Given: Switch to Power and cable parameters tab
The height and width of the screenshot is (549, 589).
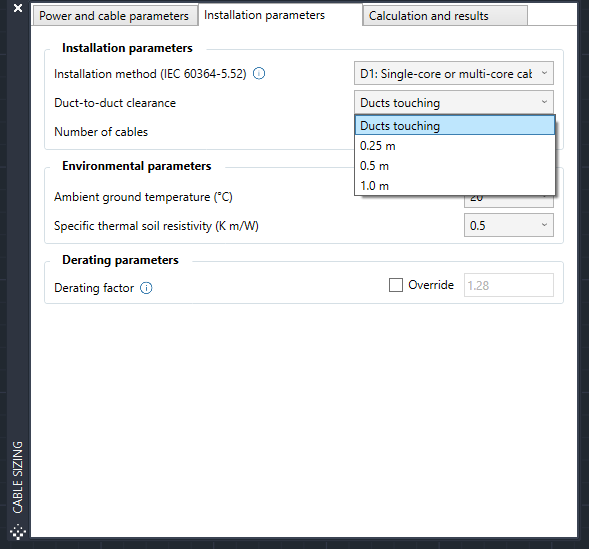Looking at the screenshot, I should pyautogui.click(x=115, y=15).
